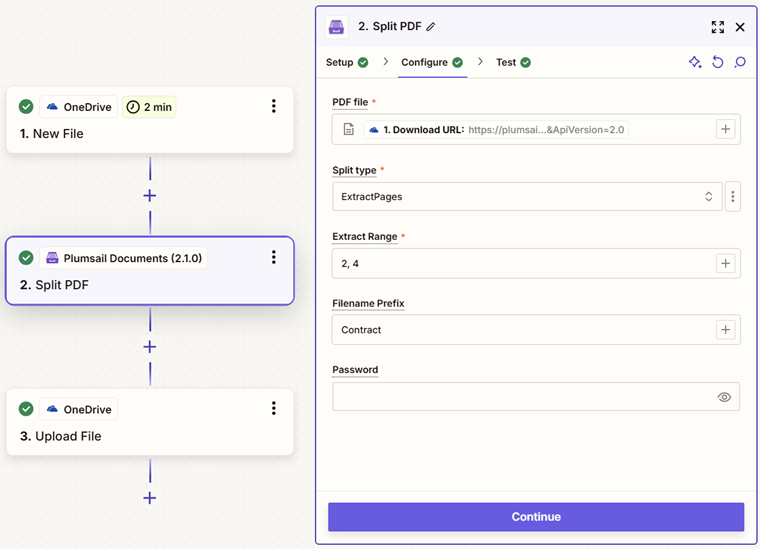
Task: Switch to the Setup tab
Action: point(347,63)
